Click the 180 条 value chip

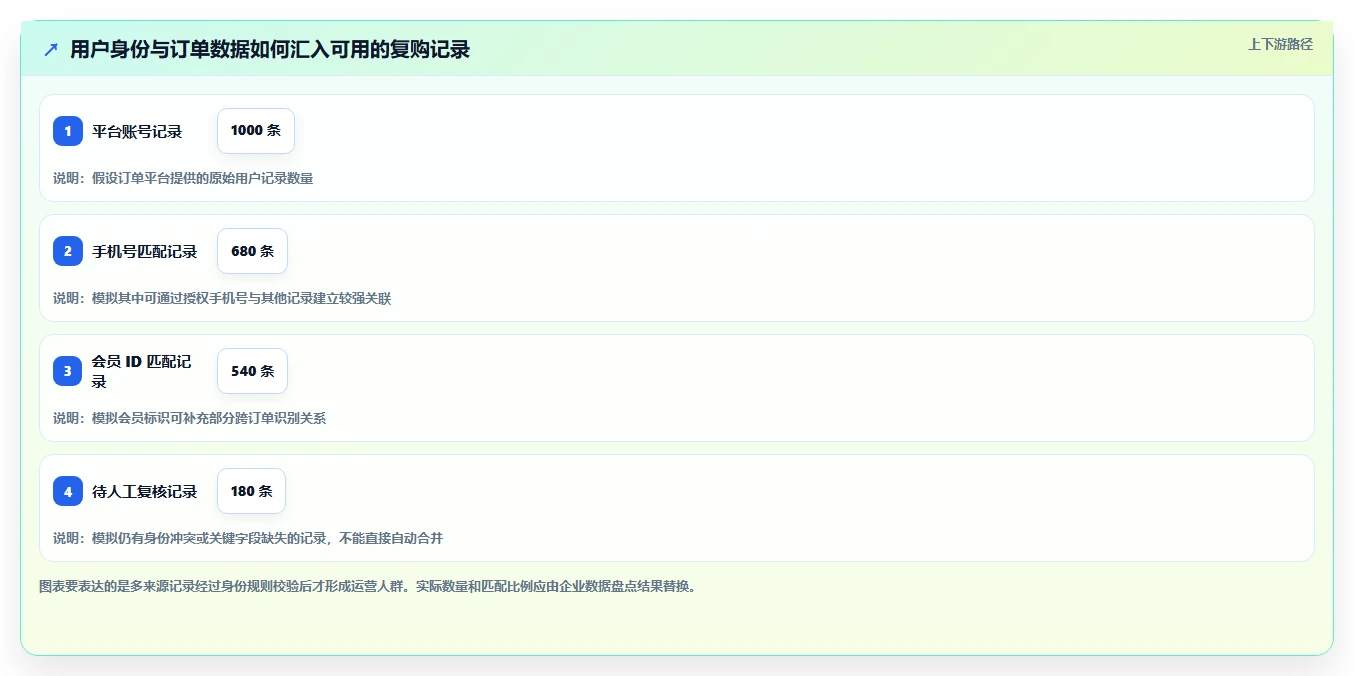coord(251,491)
